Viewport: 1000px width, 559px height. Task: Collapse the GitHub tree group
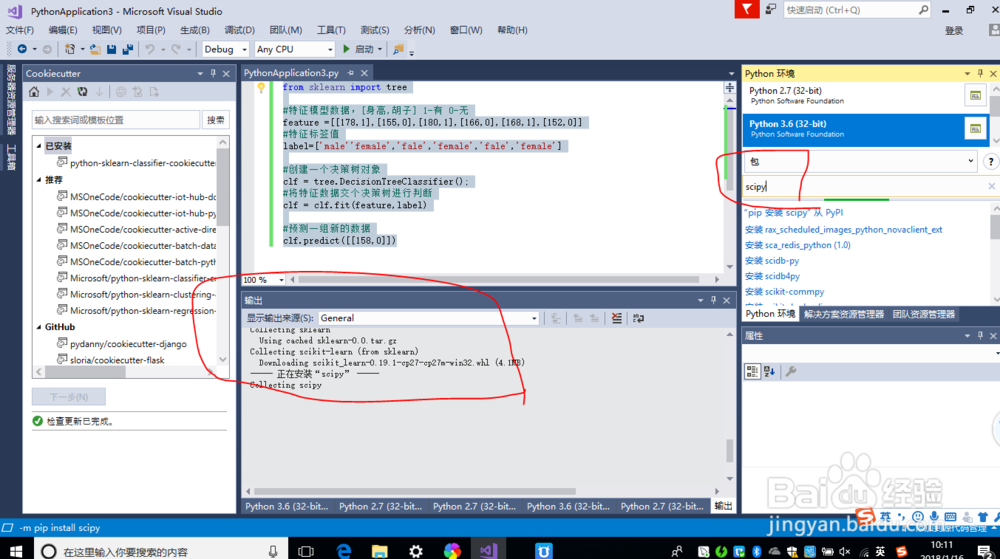pos(38,327)
